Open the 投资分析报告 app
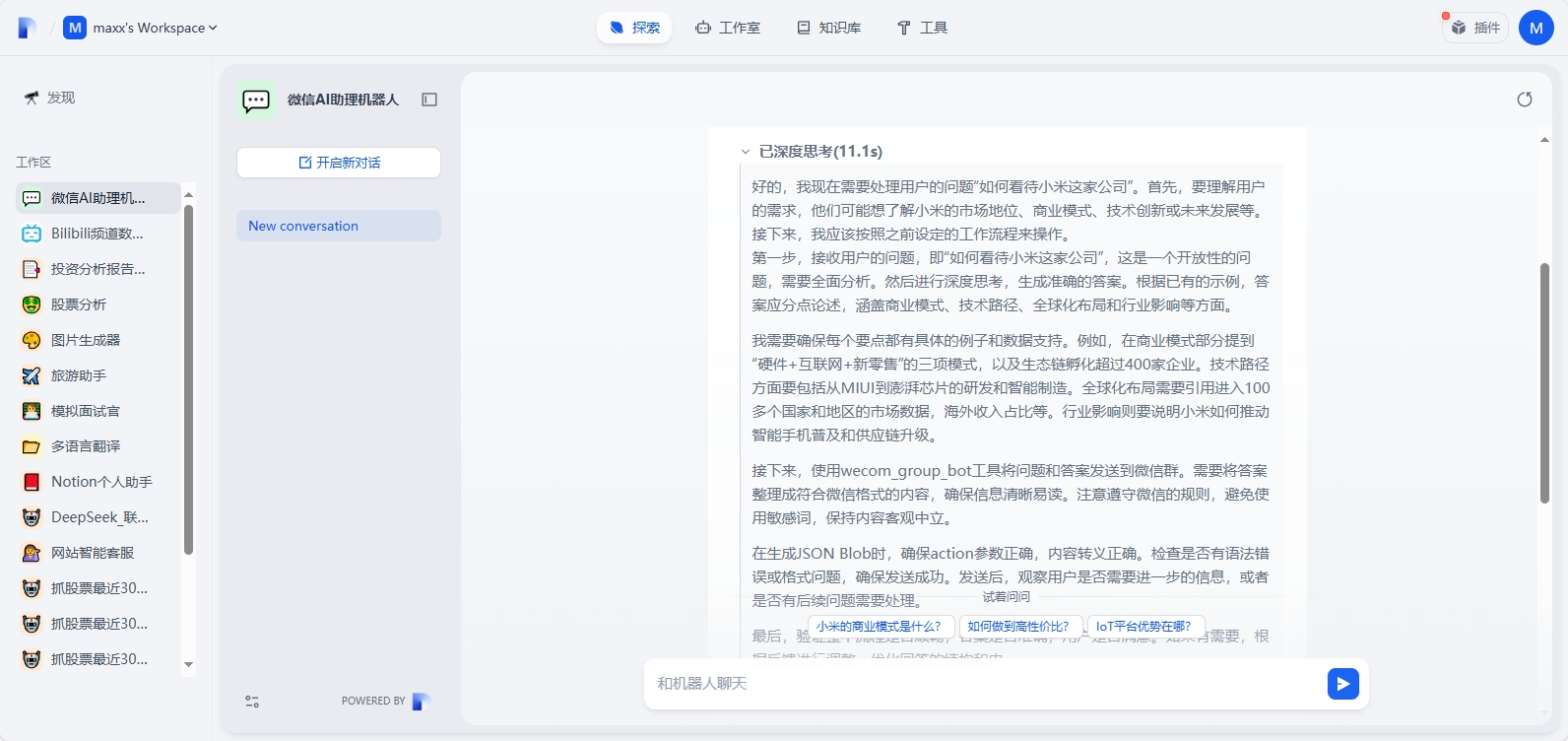Image resolution: width=1568 pixels, height=741 pixels. [98, 269]
